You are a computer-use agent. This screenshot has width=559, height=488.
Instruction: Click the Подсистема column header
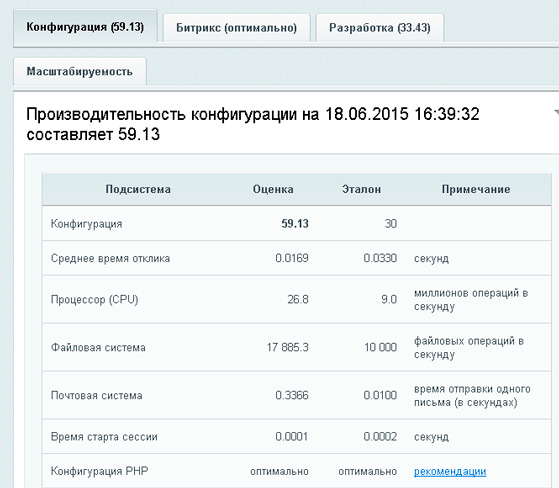138,189
